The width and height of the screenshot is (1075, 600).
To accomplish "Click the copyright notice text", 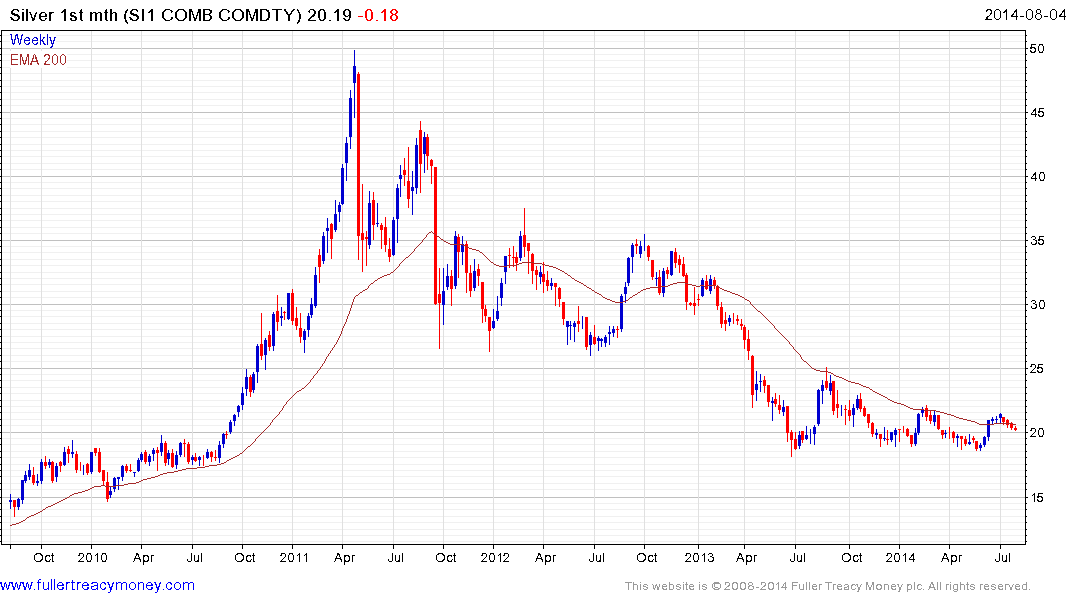I will click(x=828, y=586).
